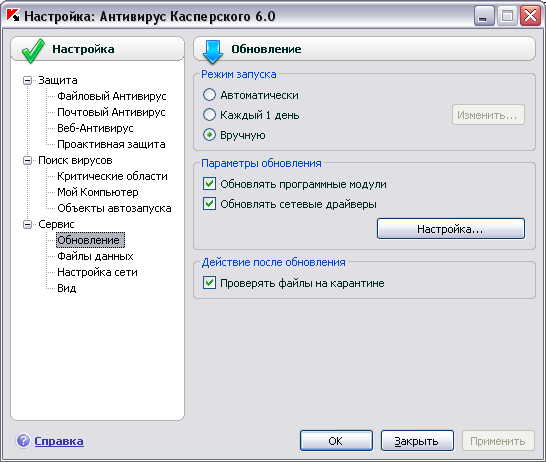
Task: Open Объекты автозапуска settings
Action: click(x=114, y=208)
